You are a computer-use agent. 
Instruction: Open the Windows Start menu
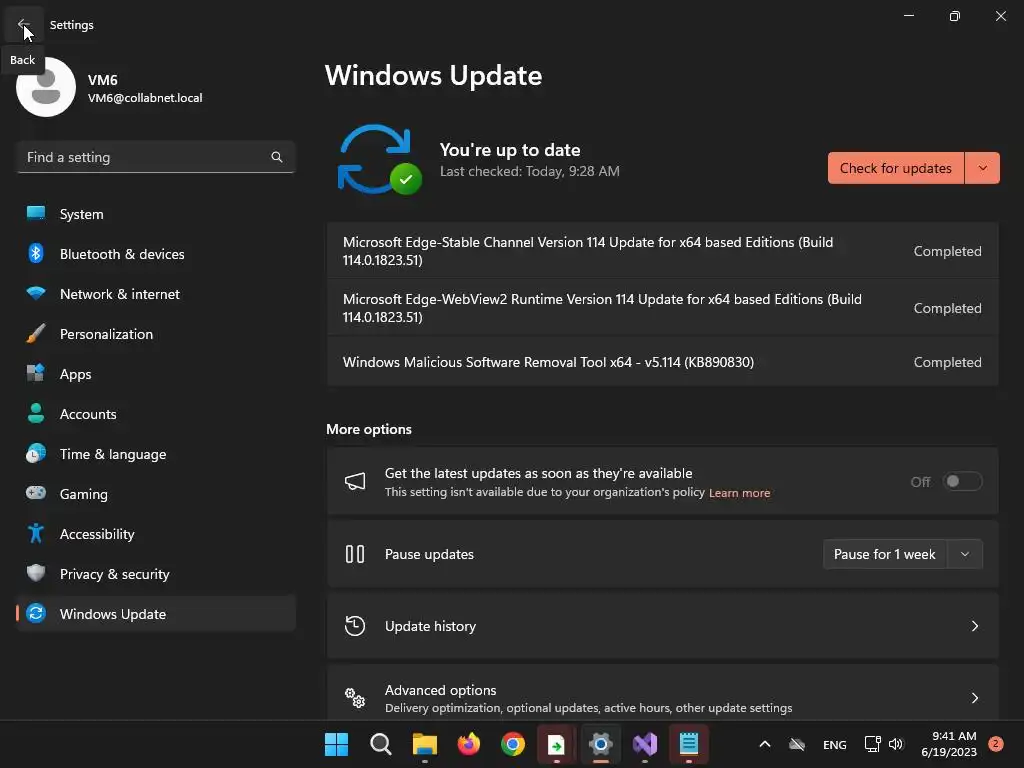point(336,744)
